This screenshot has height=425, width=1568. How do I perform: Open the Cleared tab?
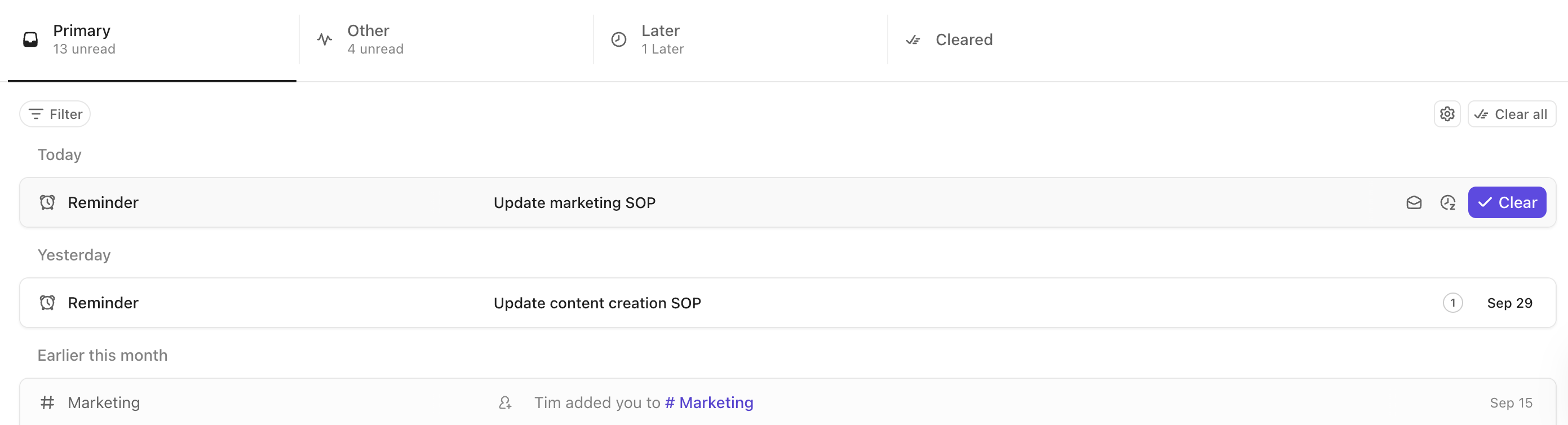(965, 39)
